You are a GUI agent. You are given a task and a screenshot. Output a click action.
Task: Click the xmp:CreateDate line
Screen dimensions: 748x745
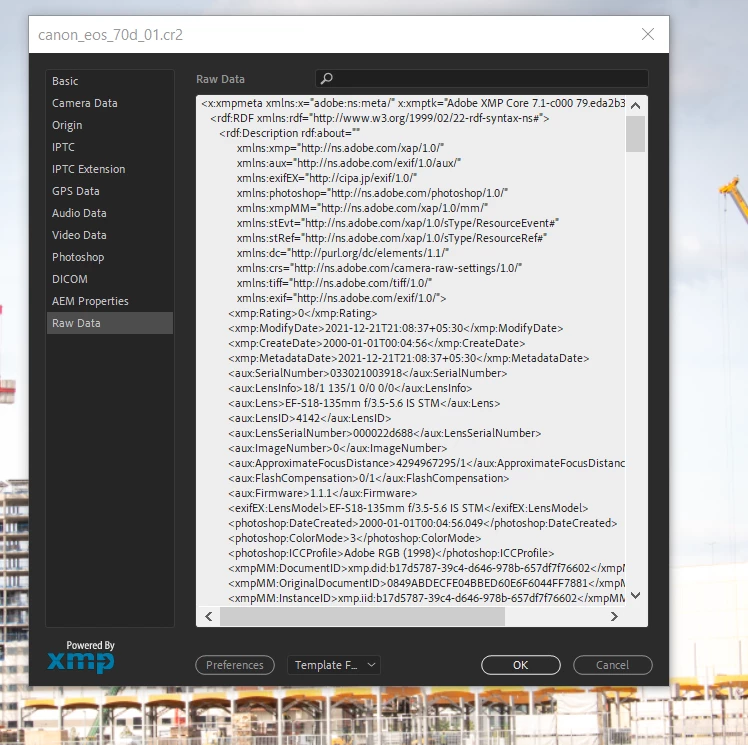[x=377, y=343]
